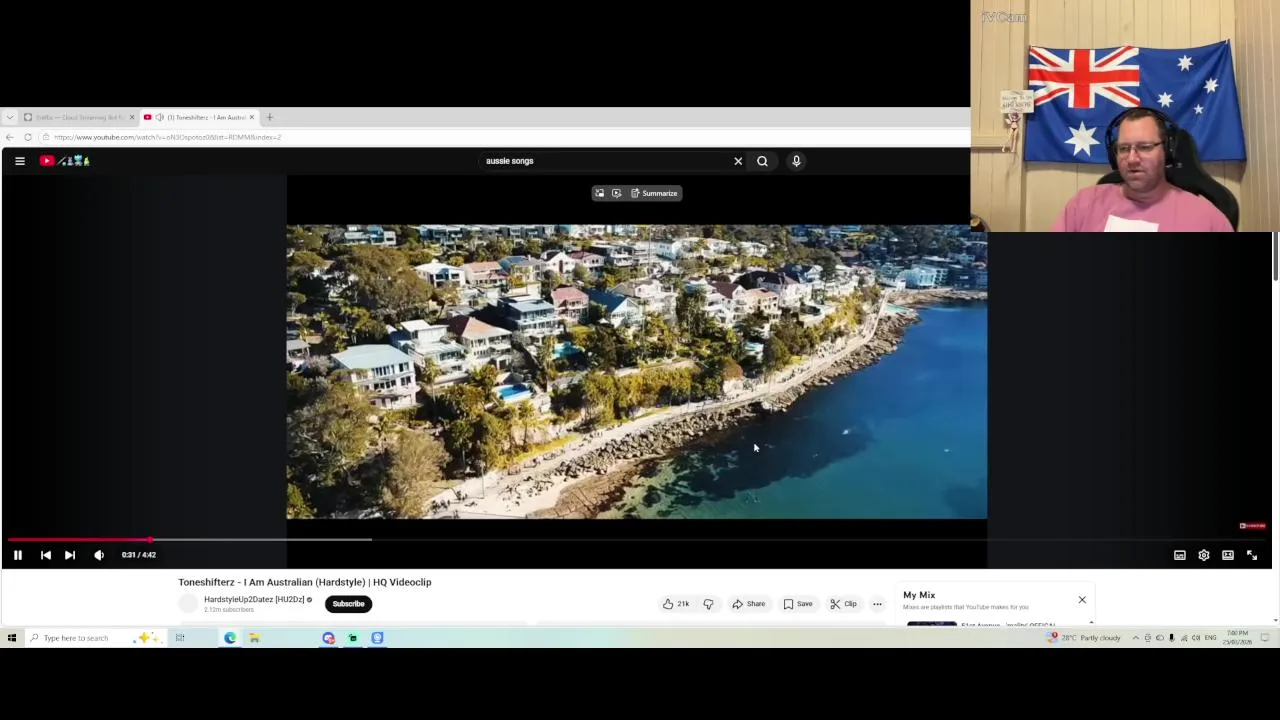
Task: Skip to next video in playlist
Action: pos(70,555)
